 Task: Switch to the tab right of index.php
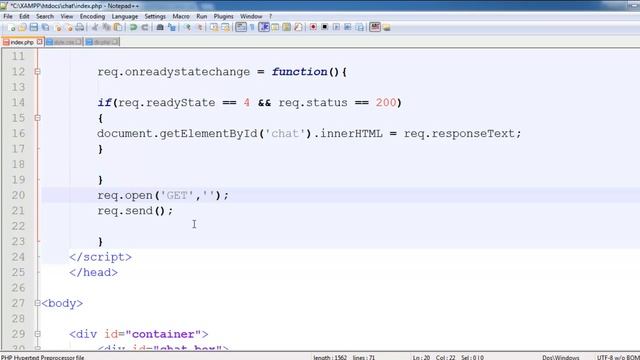point(64,42)
